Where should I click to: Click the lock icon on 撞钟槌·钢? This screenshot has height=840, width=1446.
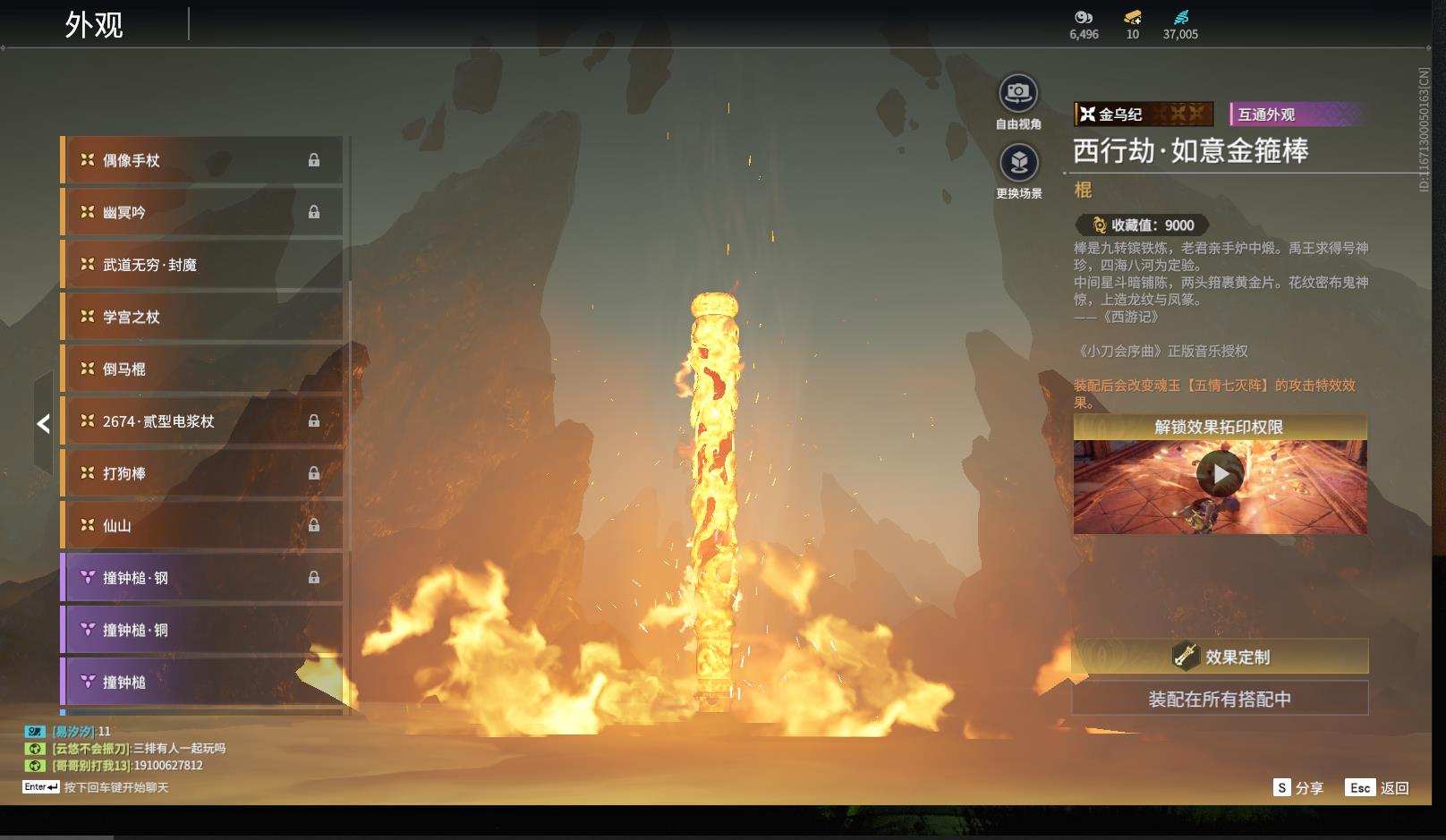[x=314, y=578]
